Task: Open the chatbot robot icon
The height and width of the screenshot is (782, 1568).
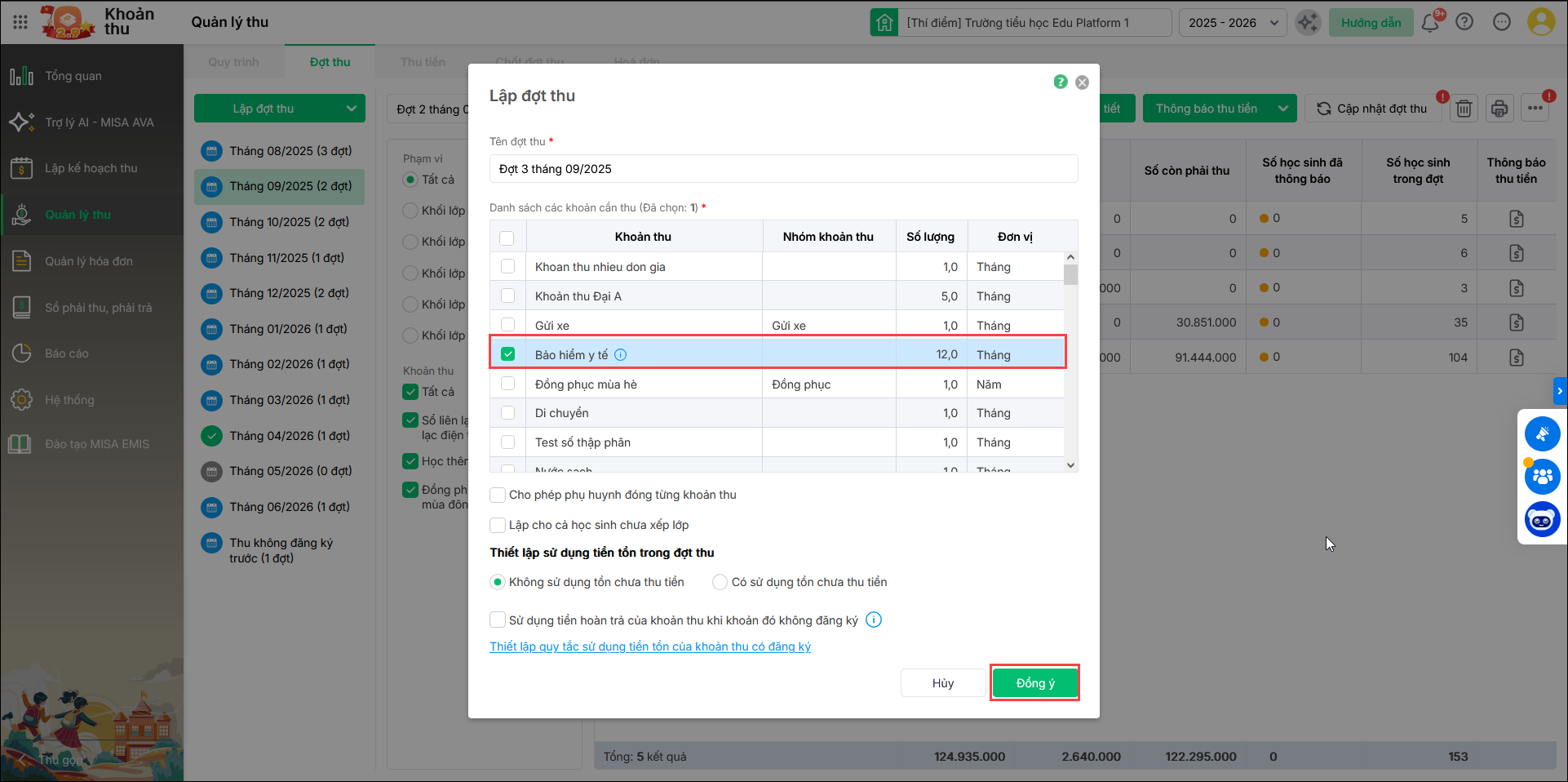Action: click(1542, 519)
